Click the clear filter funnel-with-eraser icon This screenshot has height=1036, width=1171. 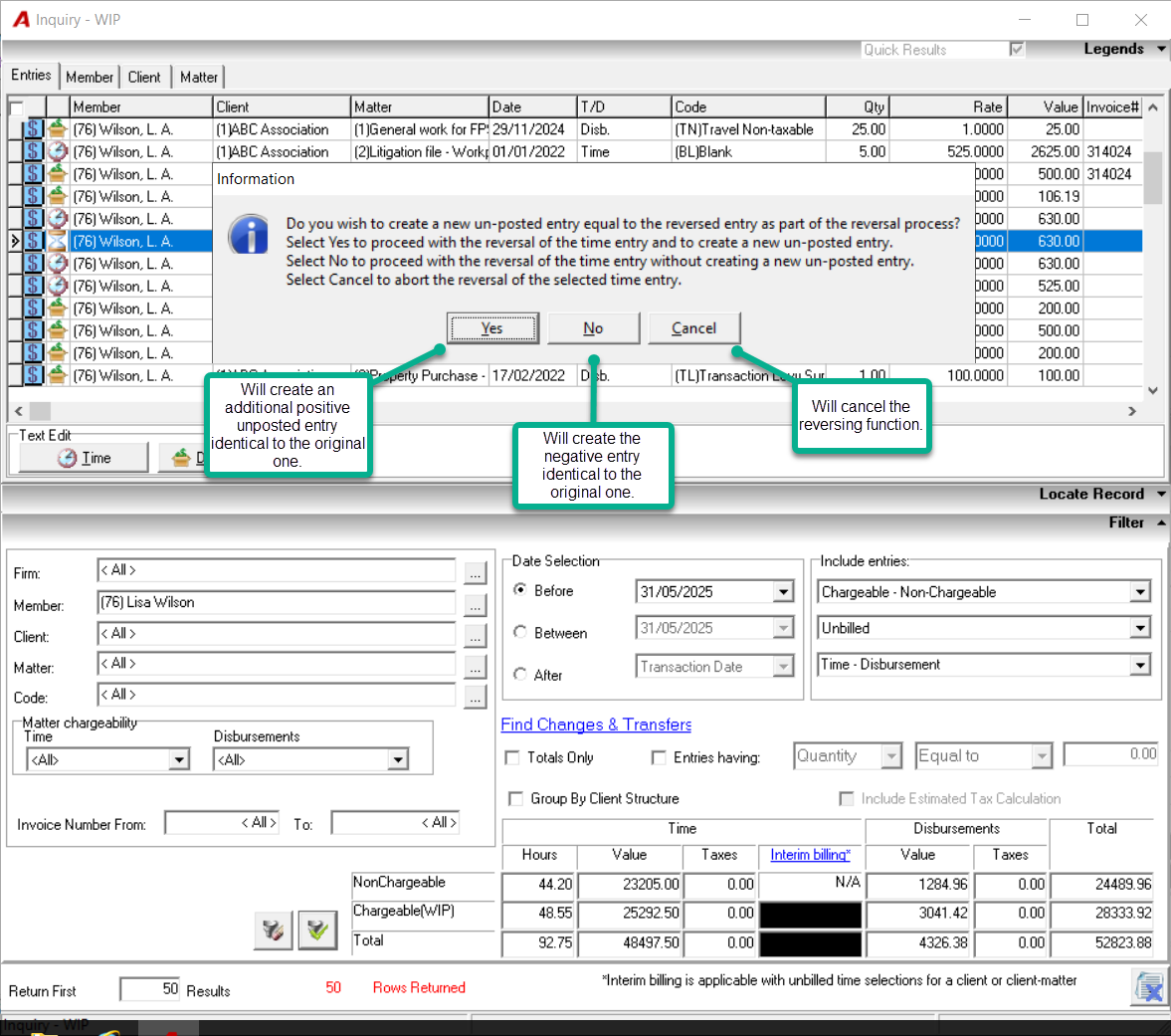click(273, 930)
